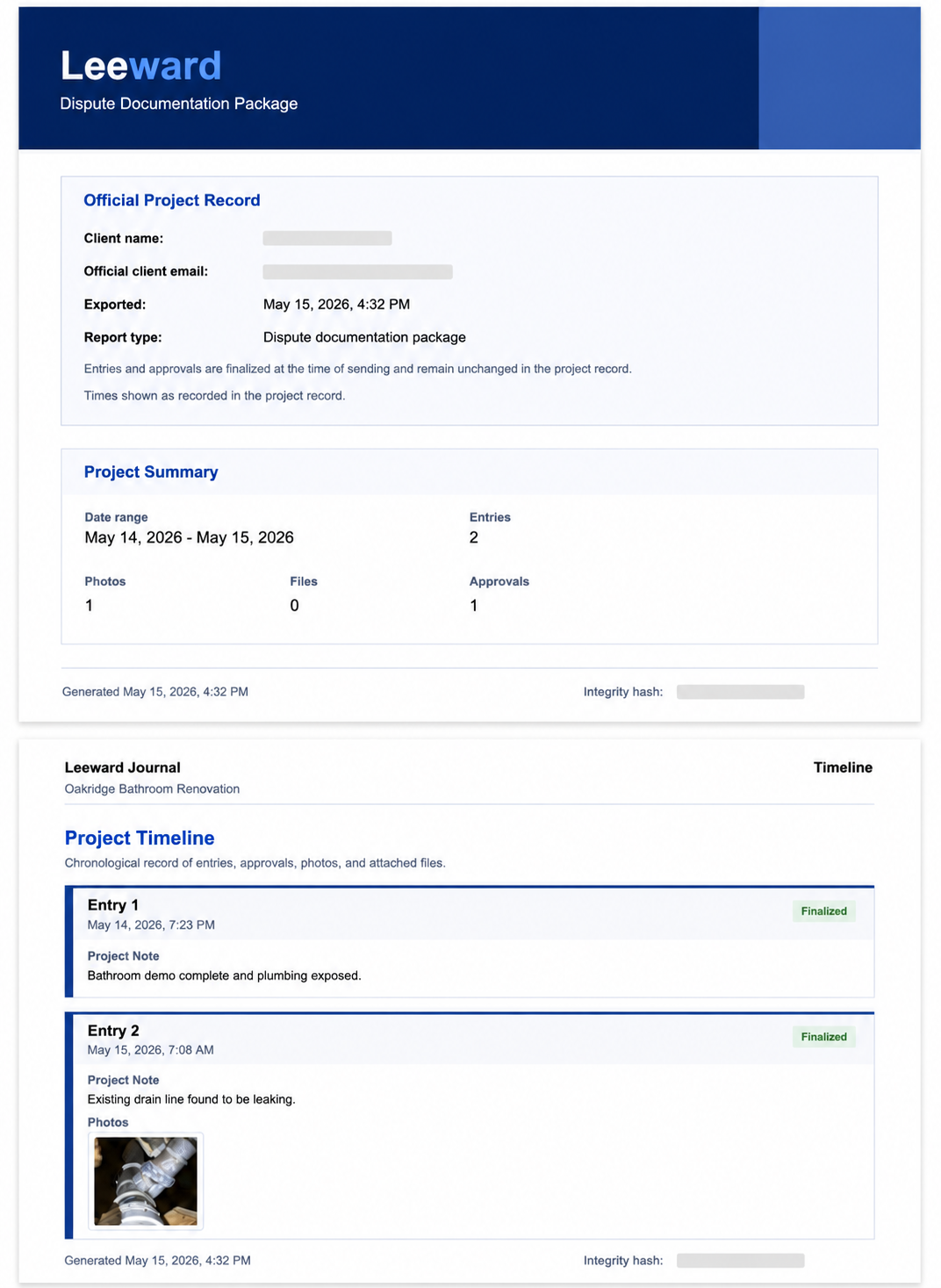Click the Client name label
This screenshot has height=1288, width=941.
coord(124,239)
